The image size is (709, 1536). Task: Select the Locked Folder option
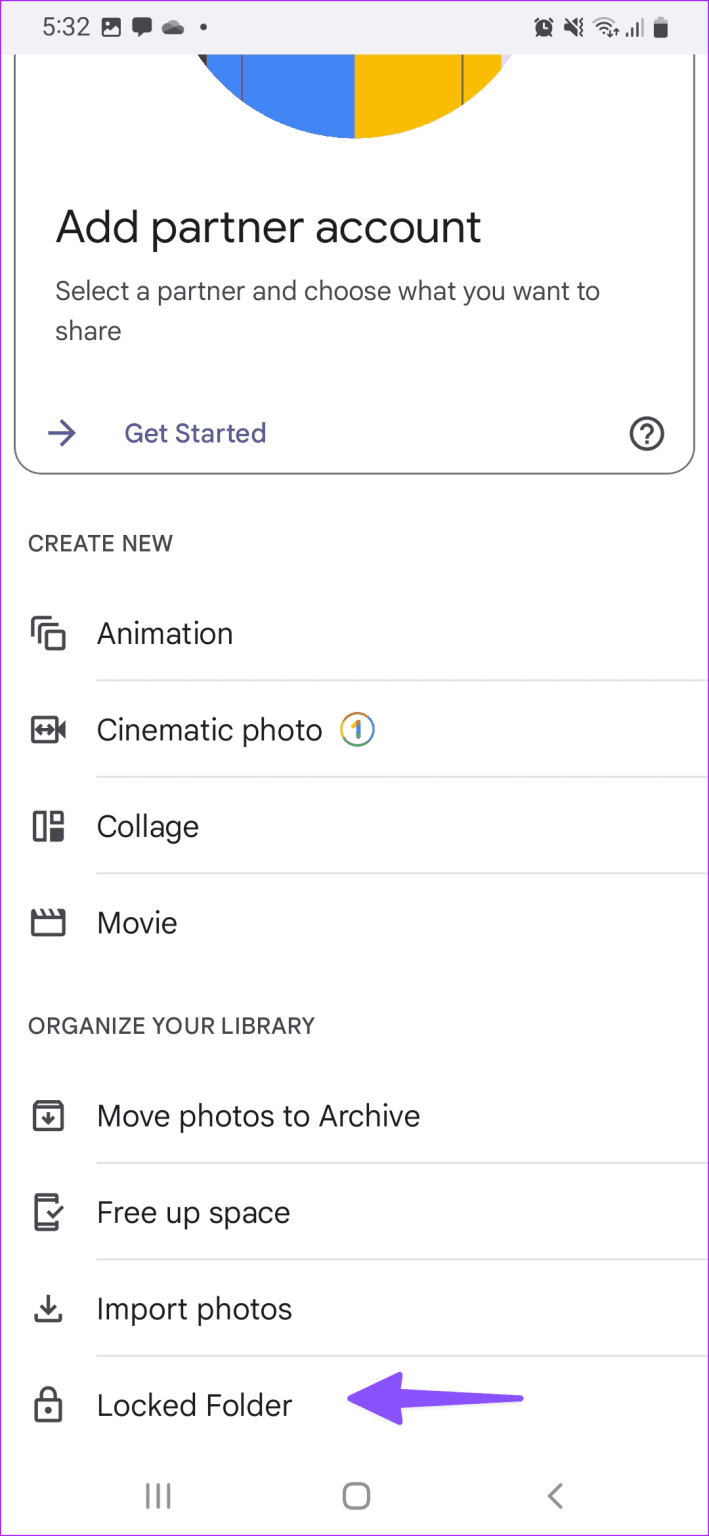pyautogui.click(x=194, y=1404)
